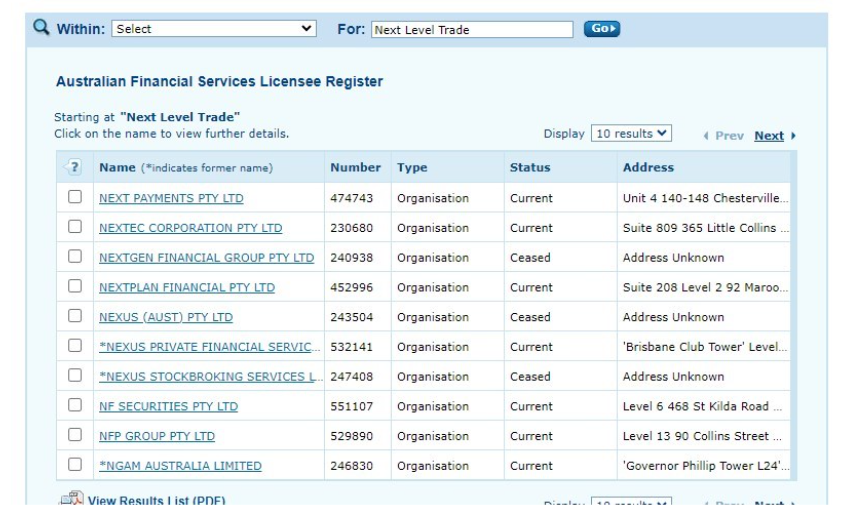Select checkbox for NEXUS PRIVATE FINANCIAL row
Screen dimensions: 852x508
(x=75, y=346)
